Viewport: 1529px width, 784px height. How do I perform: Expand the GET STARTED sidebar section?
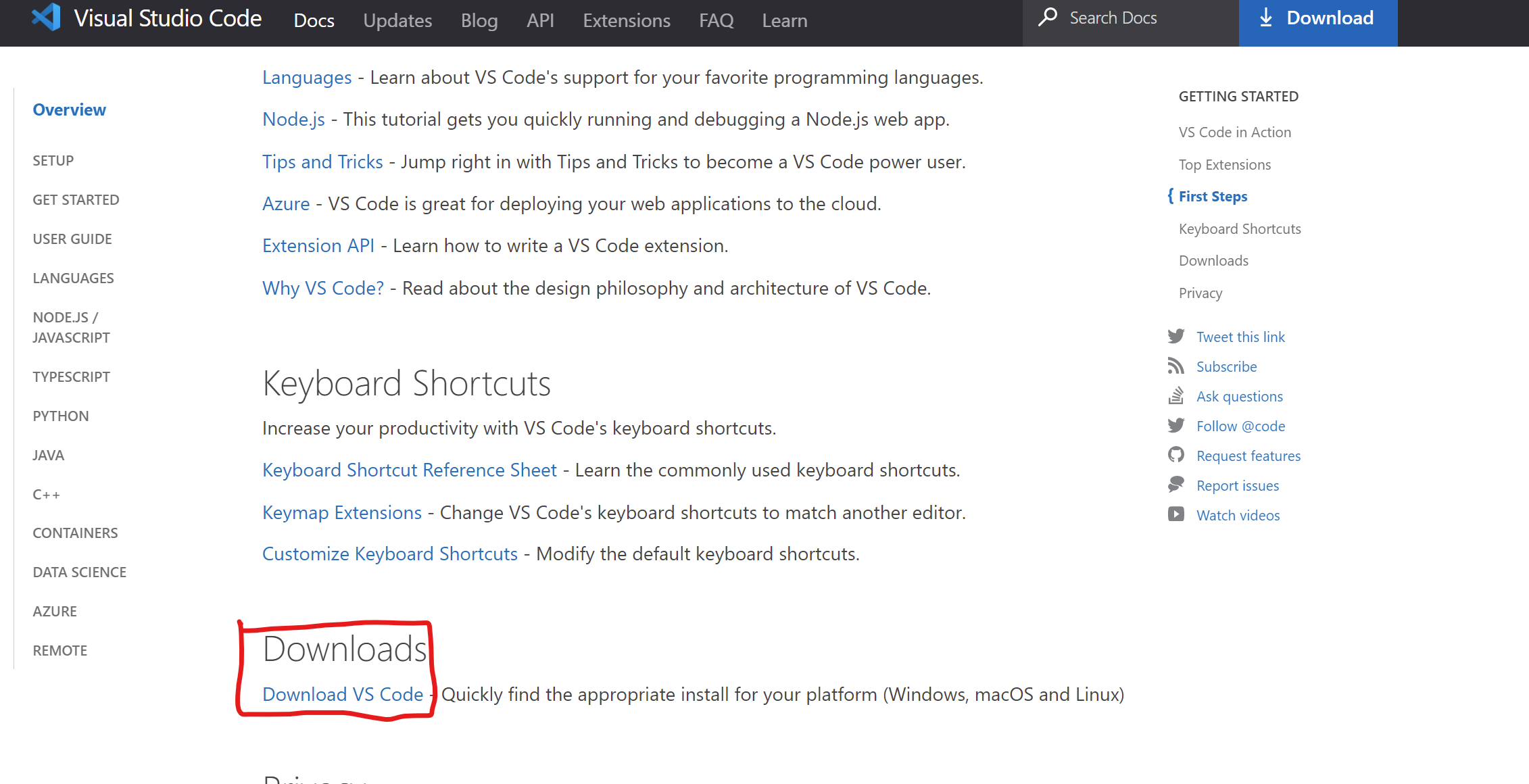[x=76, y=200]
